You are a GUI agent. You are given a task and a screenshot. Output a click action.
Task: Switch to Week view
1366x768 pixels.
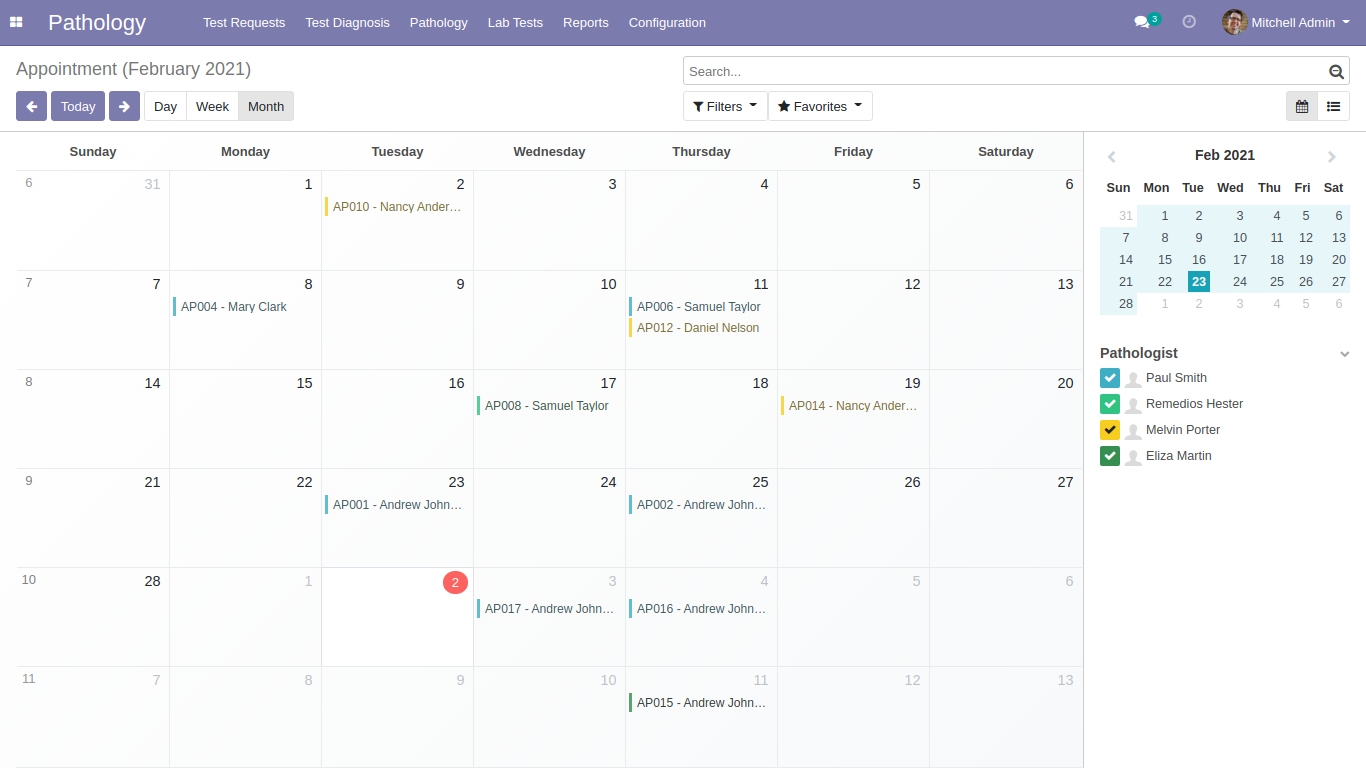[x=212, y=106]
